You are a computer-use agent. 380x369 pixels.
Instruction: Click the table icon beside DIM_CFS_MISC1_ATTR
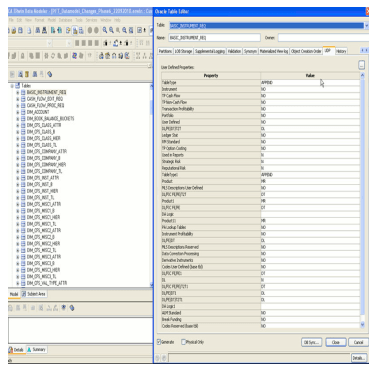[x=23, y=204]
